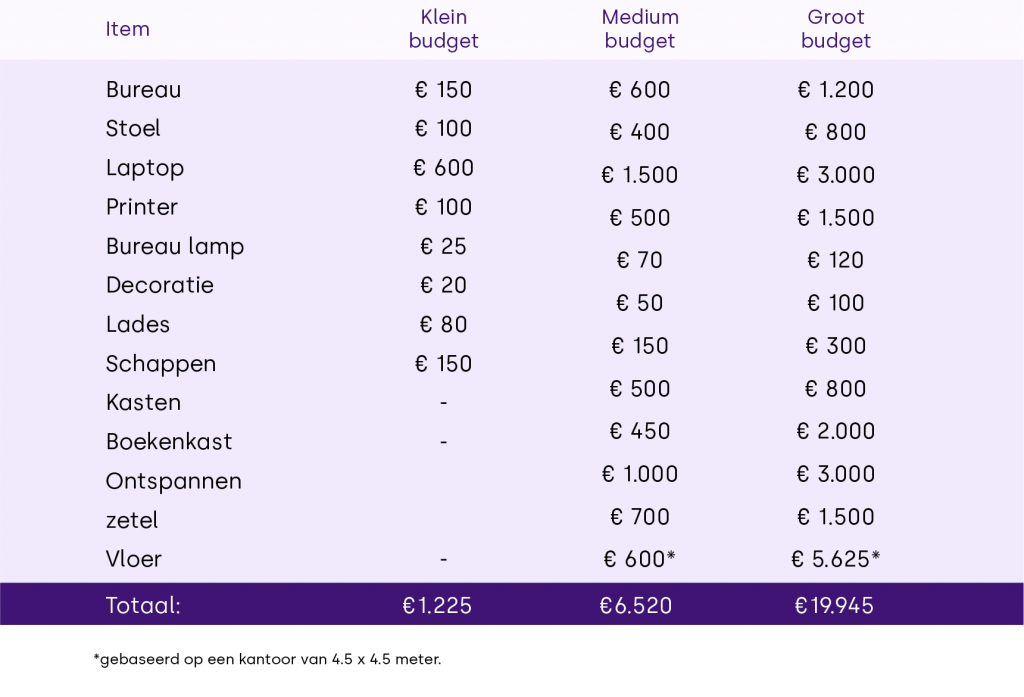Click the footnote about the 4.5 x 4.5 meter office
This screenshot has height=697, width=1024.
[266, 660]
